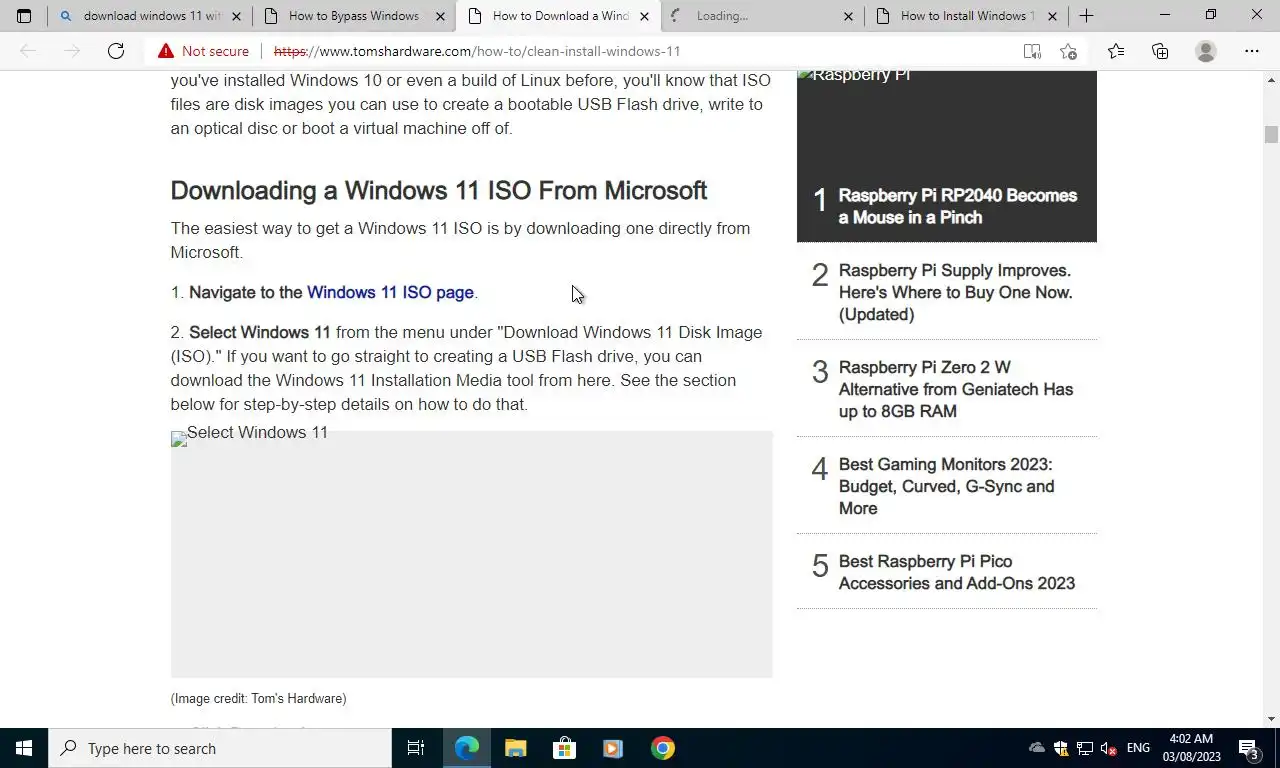This screenshot has width=1280, height=768.
Task: Click the page vertical scrollbar thumb
Action: (1271, 134)
